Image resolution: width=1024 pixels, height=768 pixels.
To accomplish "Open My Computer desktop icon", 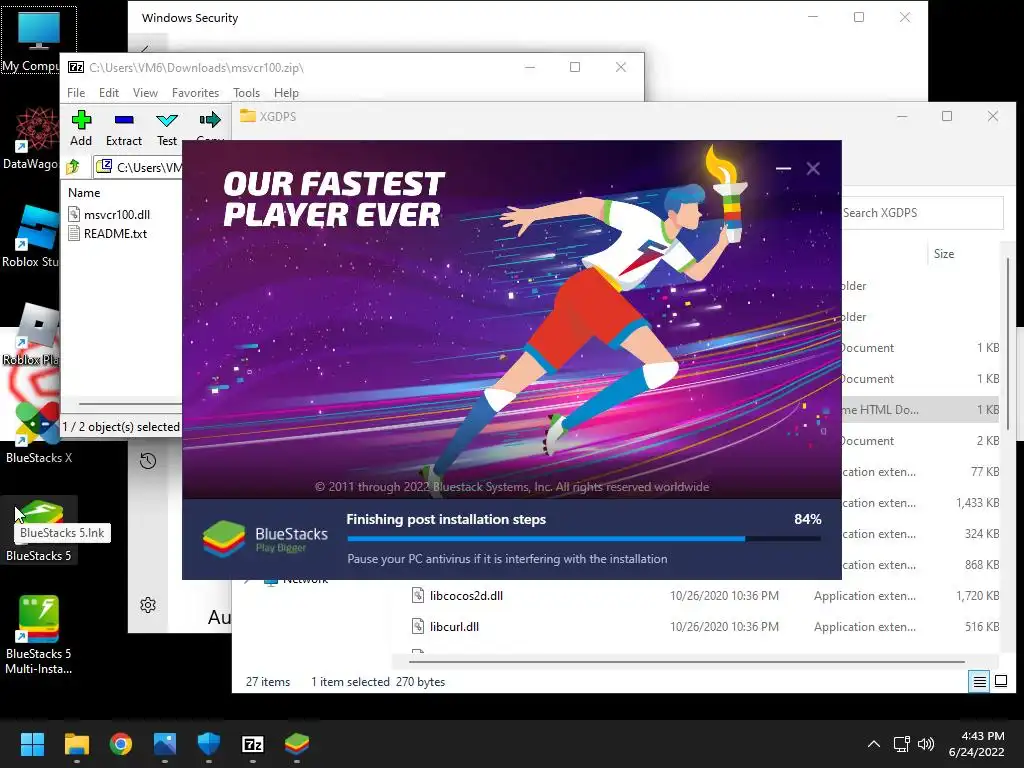I will point(38,39).
